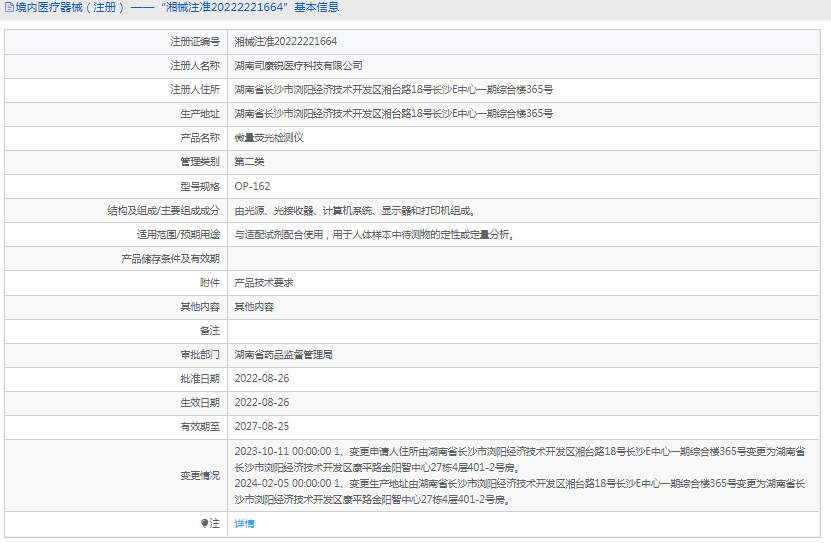The height and width of the screenshot is (543, 831).
Task: Click the 备注 label
Action: tap(210, 331)
